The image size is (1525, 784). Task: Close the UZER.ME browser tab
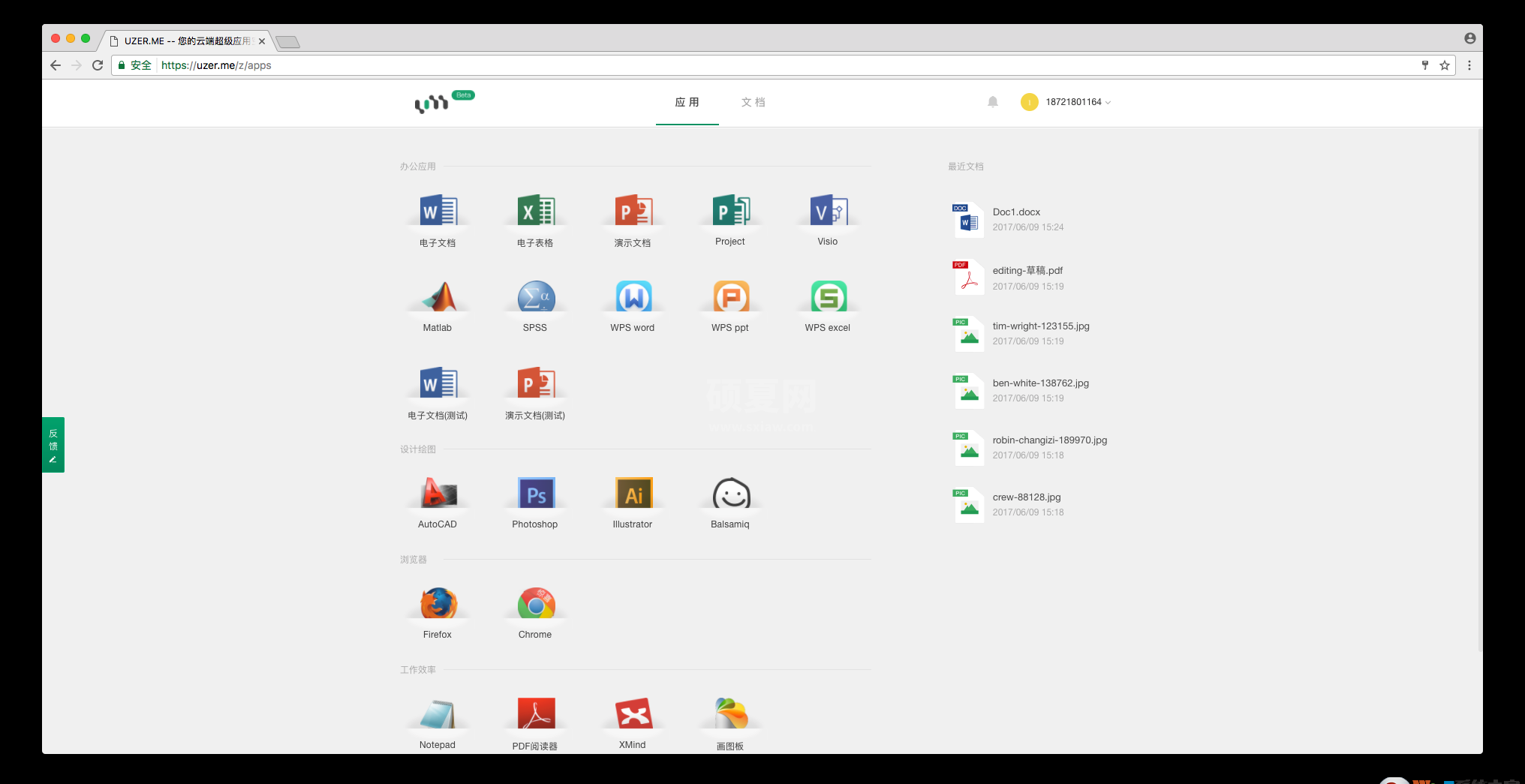tap(262, 41)
